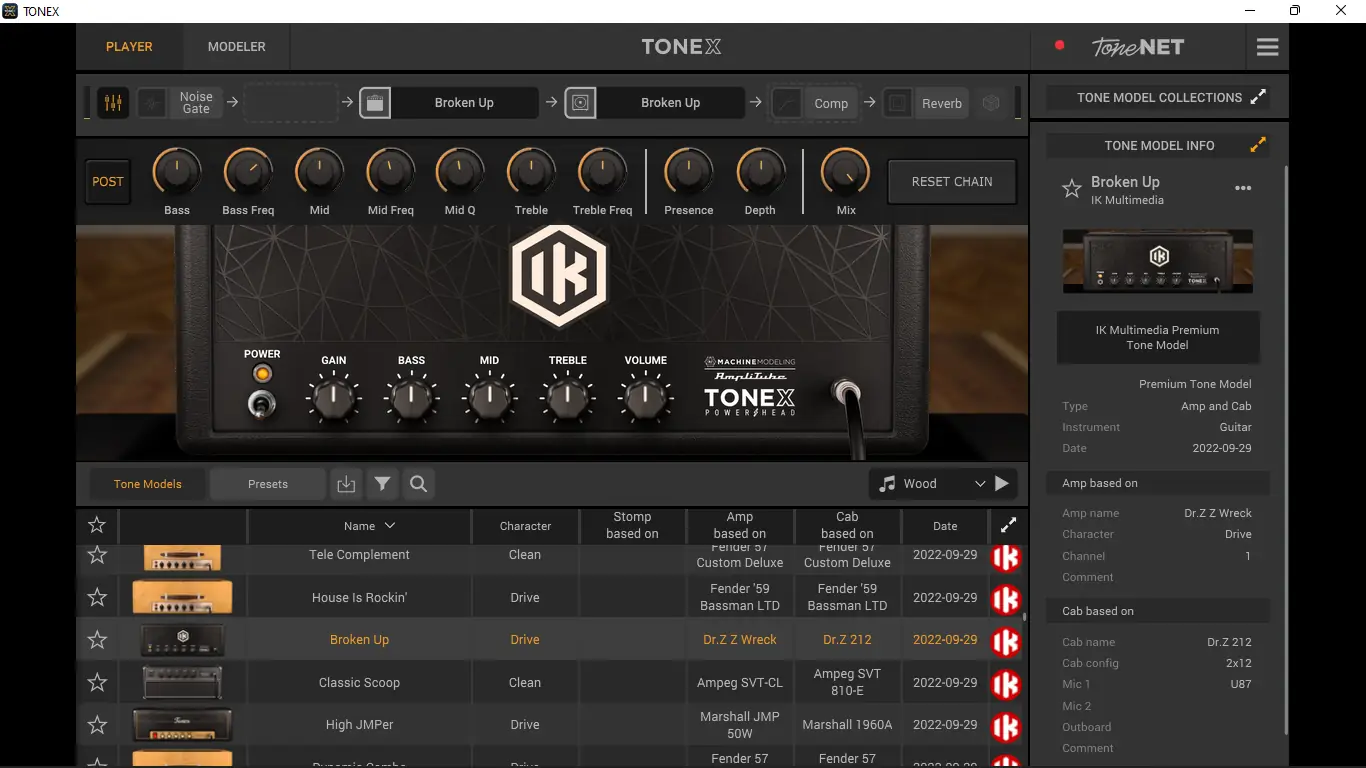Viewport: 1366px width, 768px height.
Task: Click IK logo in Classic Scoop row
Action: 1006,684
